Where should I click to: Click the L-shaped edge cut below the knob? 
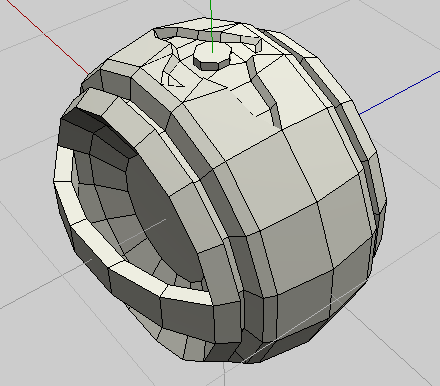(248, 106)
